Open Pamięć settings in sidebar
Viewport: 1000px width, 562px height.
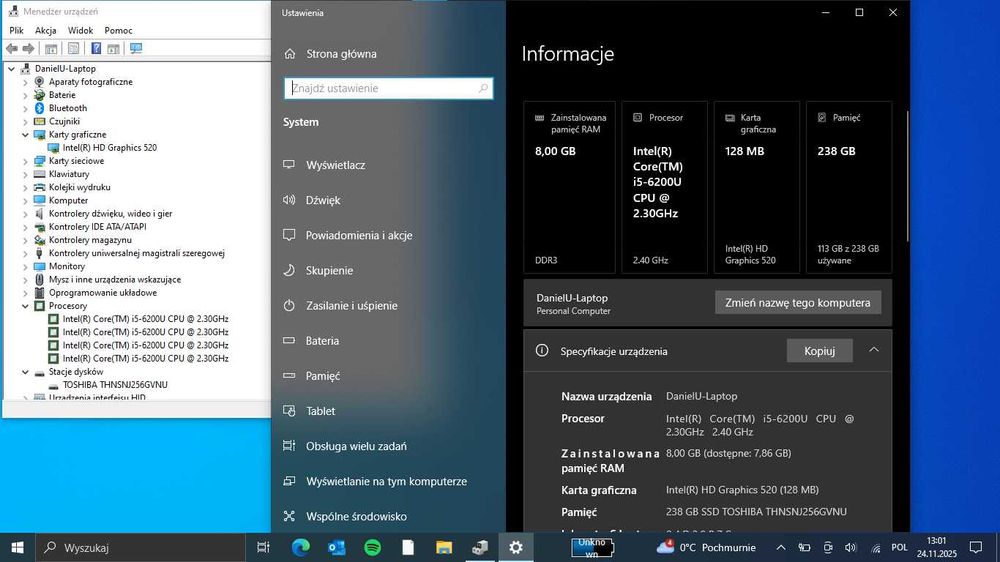tap(323, 376)
